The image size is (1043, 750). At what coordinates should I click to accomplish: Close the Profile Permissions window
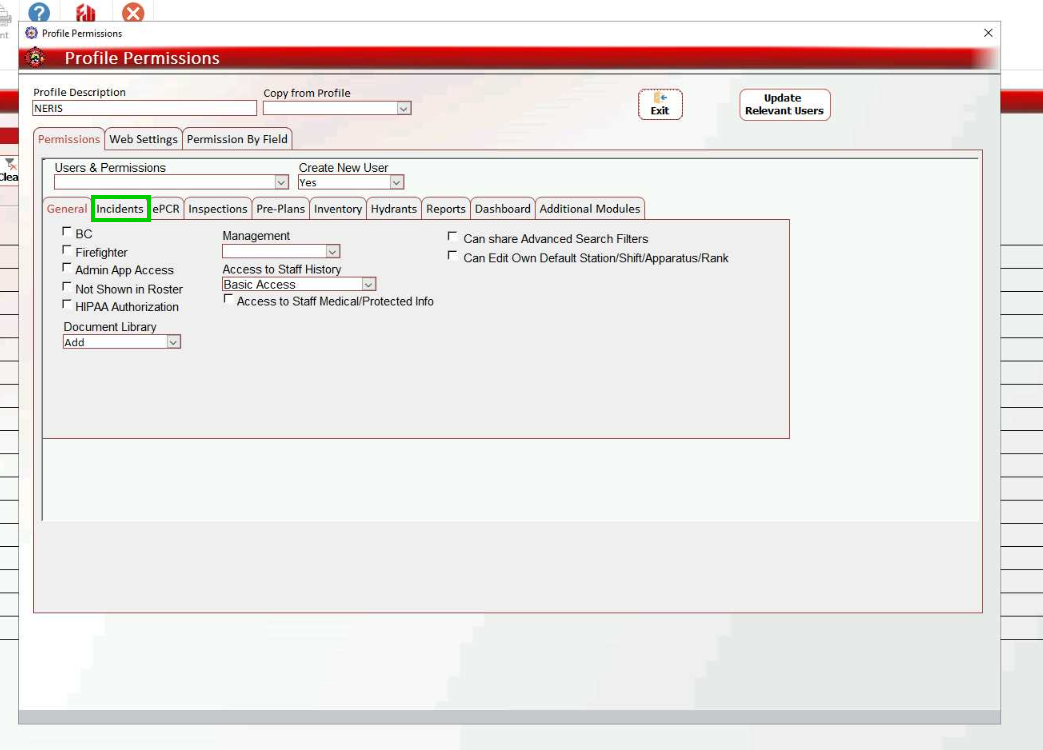pyautogui.click(x=988, y=33)
